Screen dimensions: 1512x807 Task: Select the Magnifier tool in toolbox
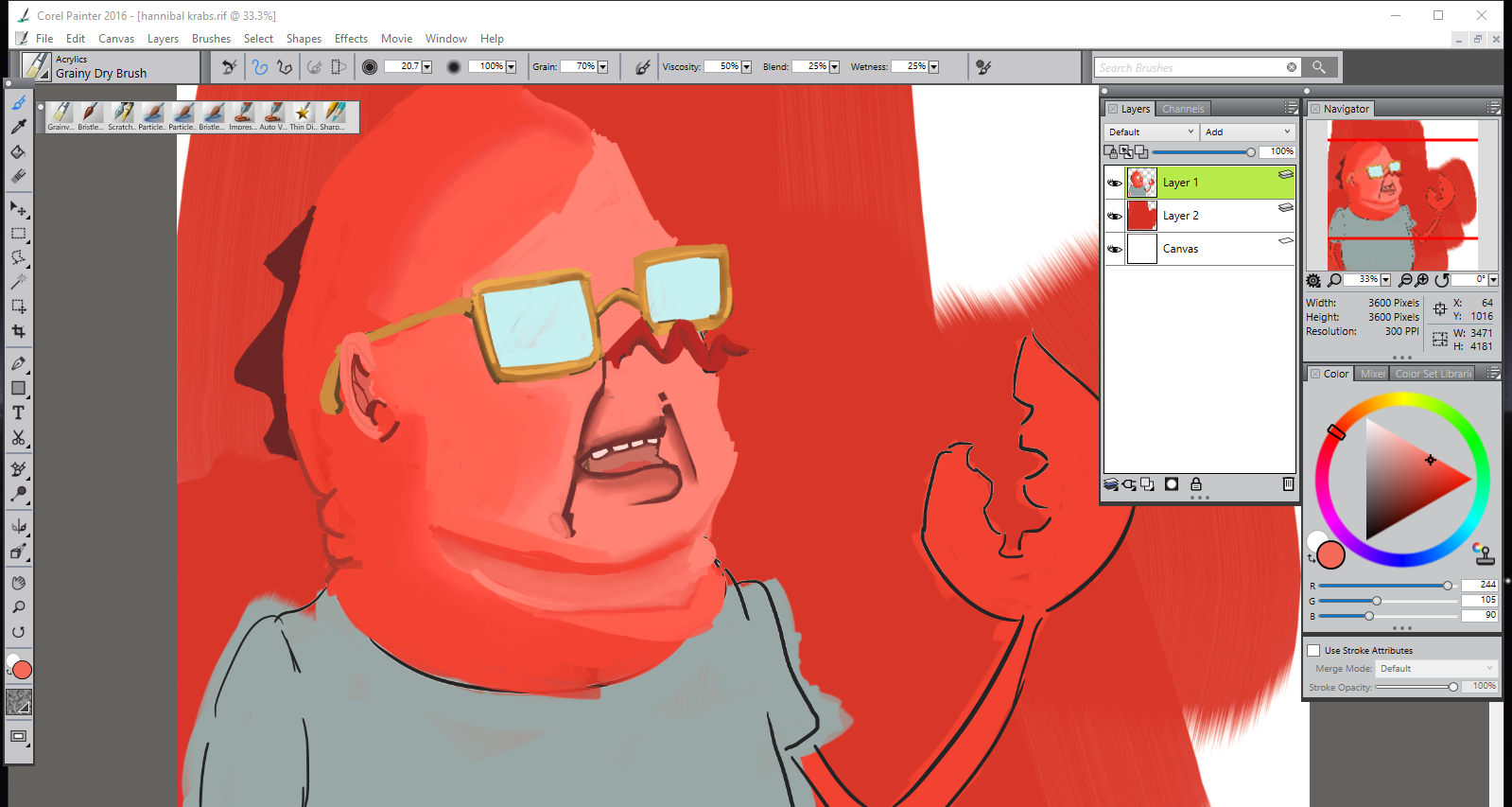pyautogui.click(x=19, y=607)
